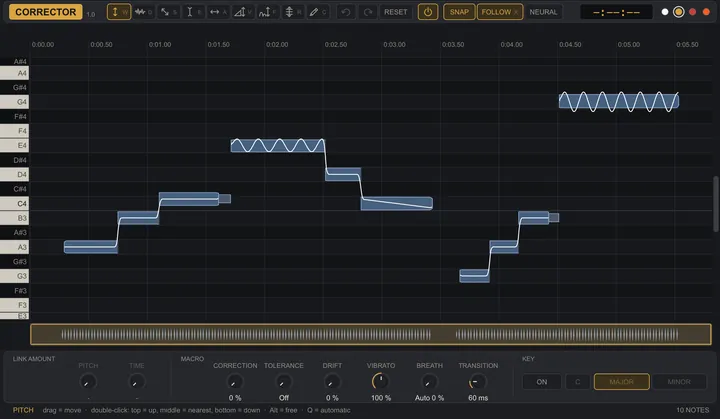Select the MAJOR scale button

coord(622,382)
